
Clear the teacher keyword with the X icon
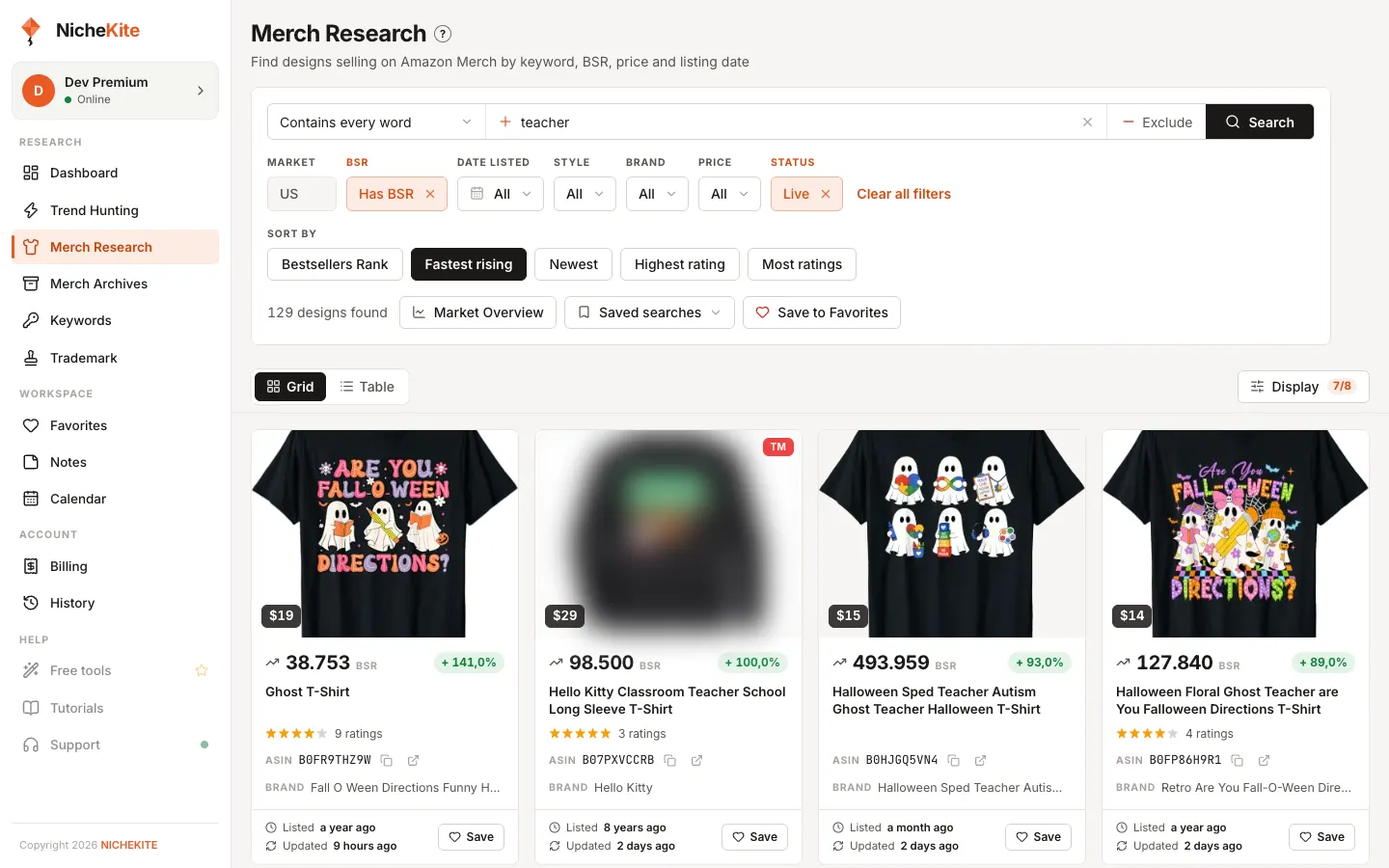pos(1087,122)
